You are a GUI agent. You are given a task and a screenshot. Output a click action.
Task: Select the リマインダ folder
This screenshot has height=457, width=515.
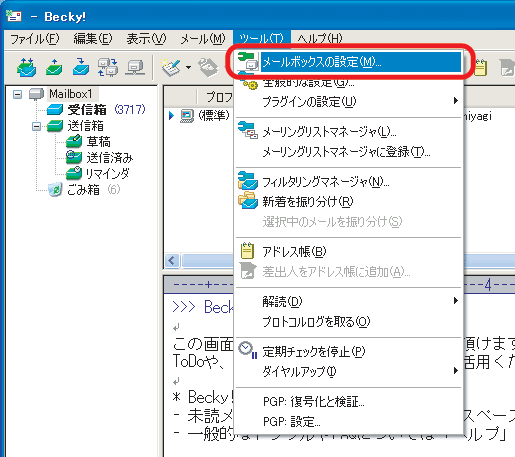(x=107, y=173)
